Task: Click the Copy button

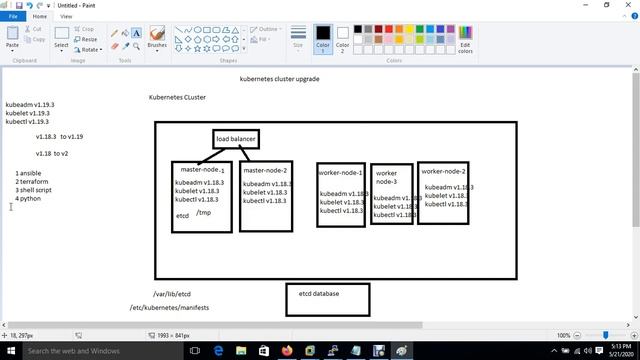Action: pos(34,39)
